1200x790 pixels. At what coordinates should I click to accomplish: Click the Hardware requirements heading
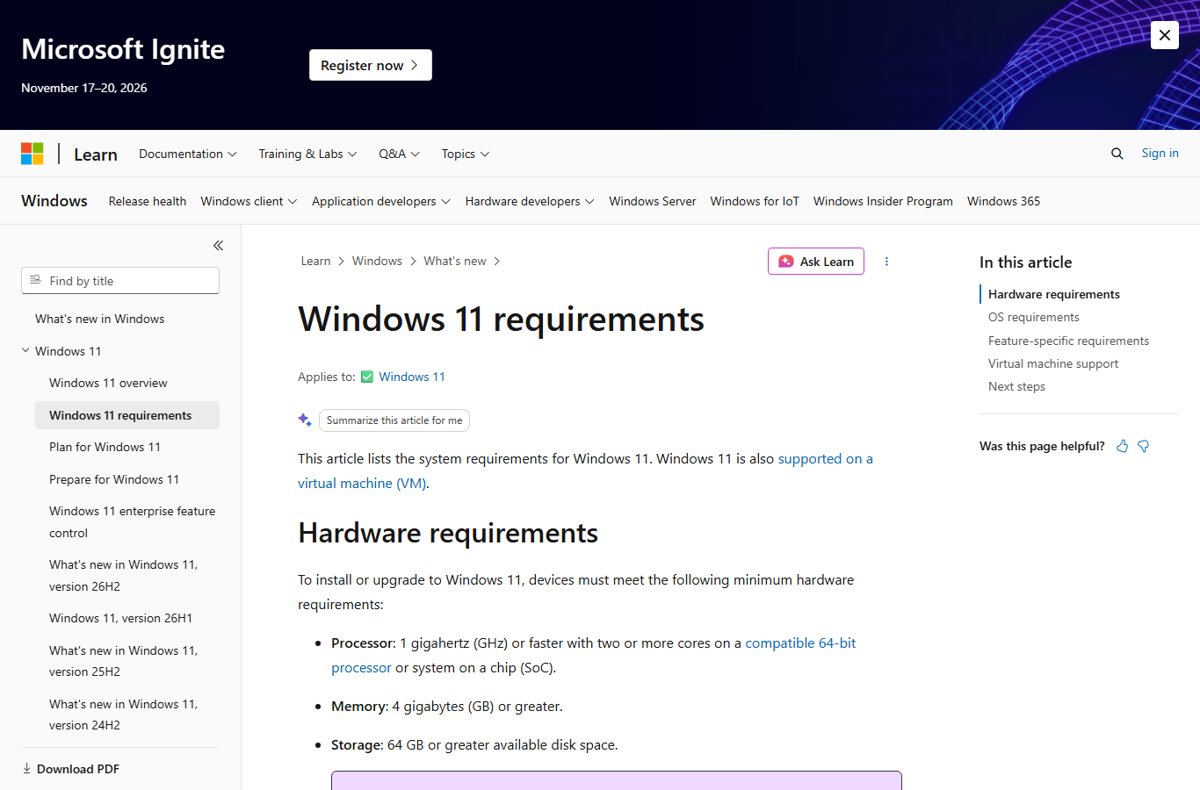click(x=448, y=533)
